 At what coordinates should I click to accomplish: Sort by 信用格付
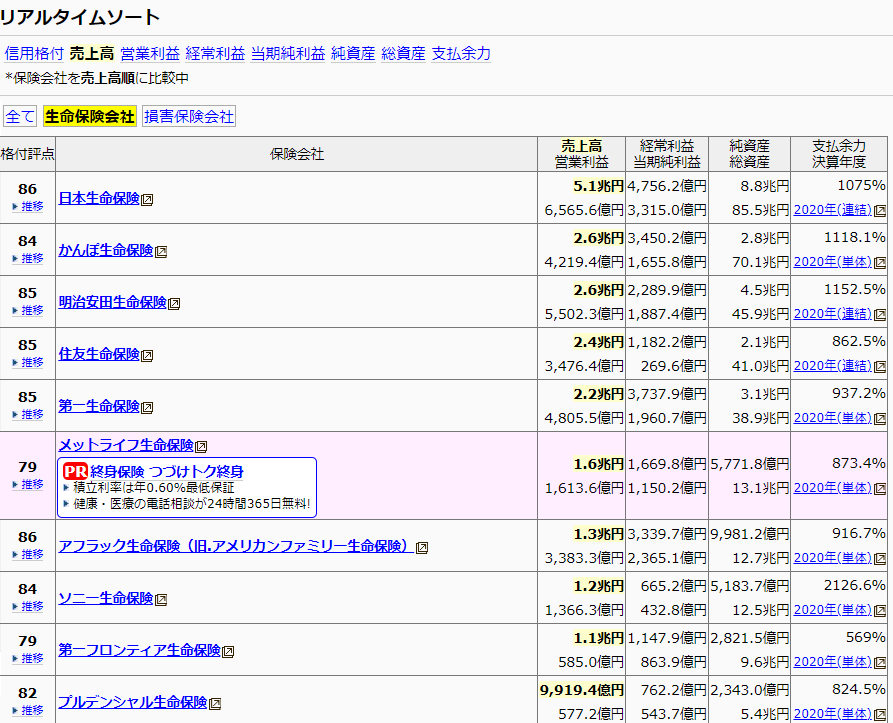pyautogui.click(x=34, y=54)
